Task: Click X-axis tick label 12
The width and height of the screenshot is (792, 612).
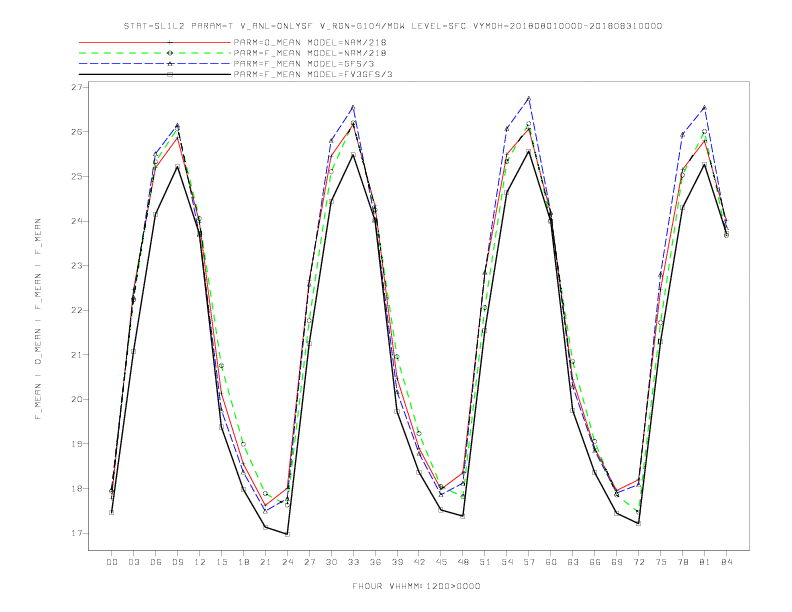Action: pyautogui.click(x=200, y=562)
